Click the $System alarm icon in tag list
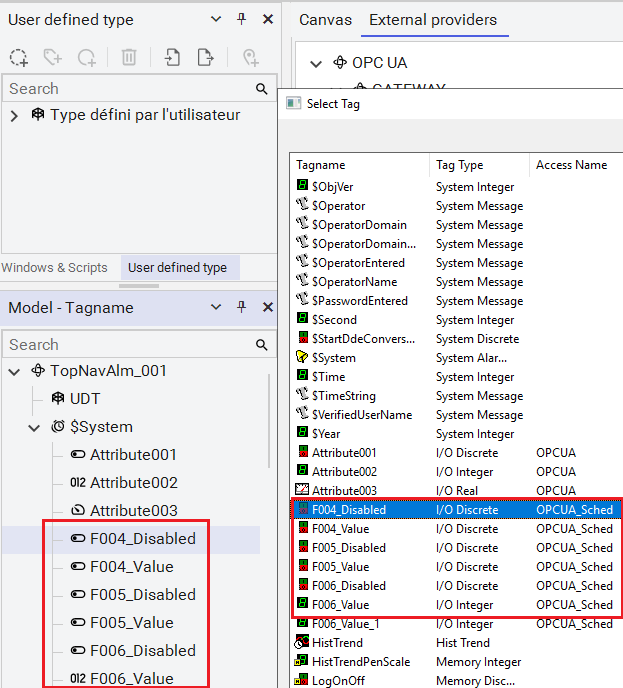 click(x=302, y=357)
